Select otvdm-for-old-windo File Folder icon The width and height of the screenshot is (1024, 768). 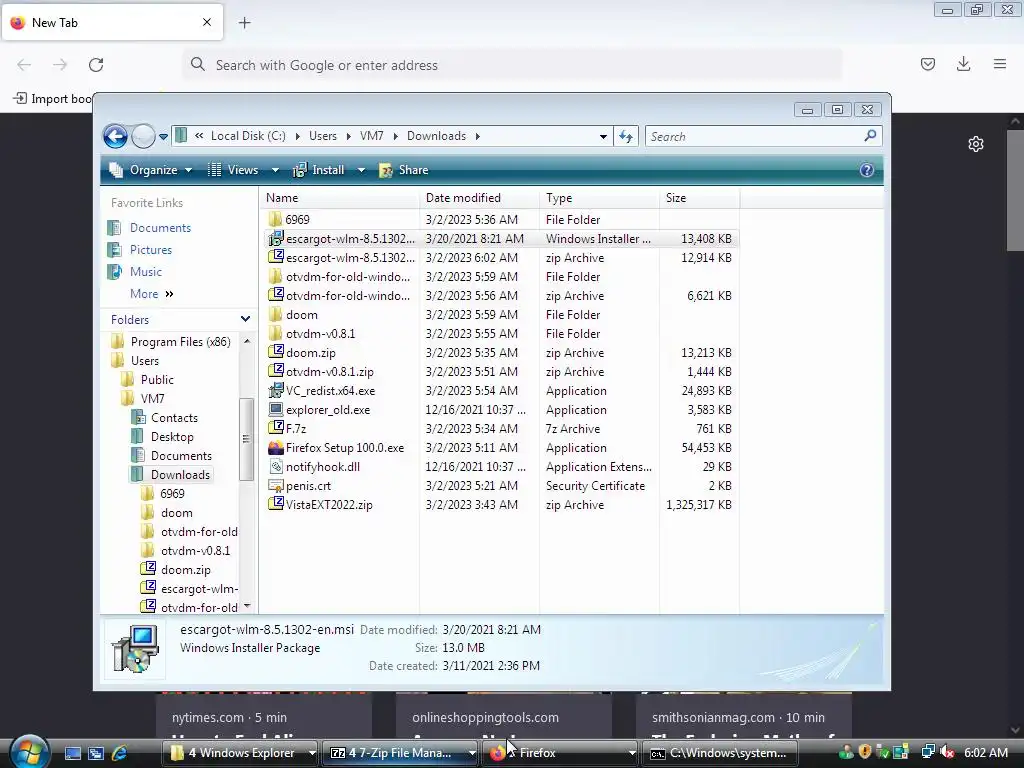point(276,276)
